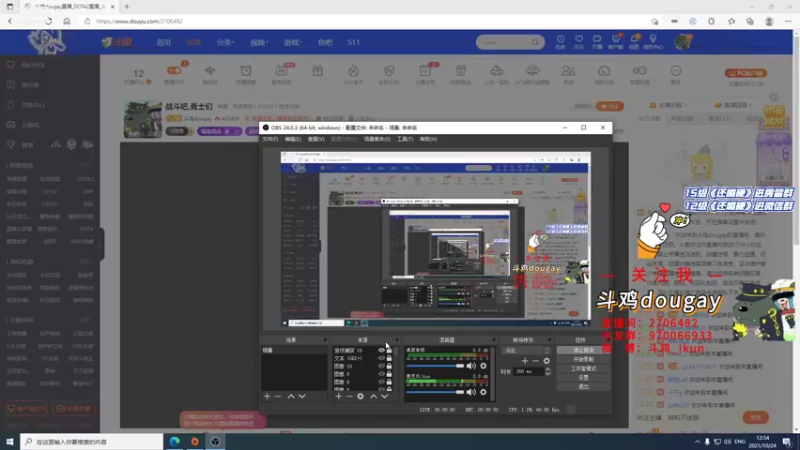Hide the 图像 8 source
The image size is (800, 450).
[381, 382]
